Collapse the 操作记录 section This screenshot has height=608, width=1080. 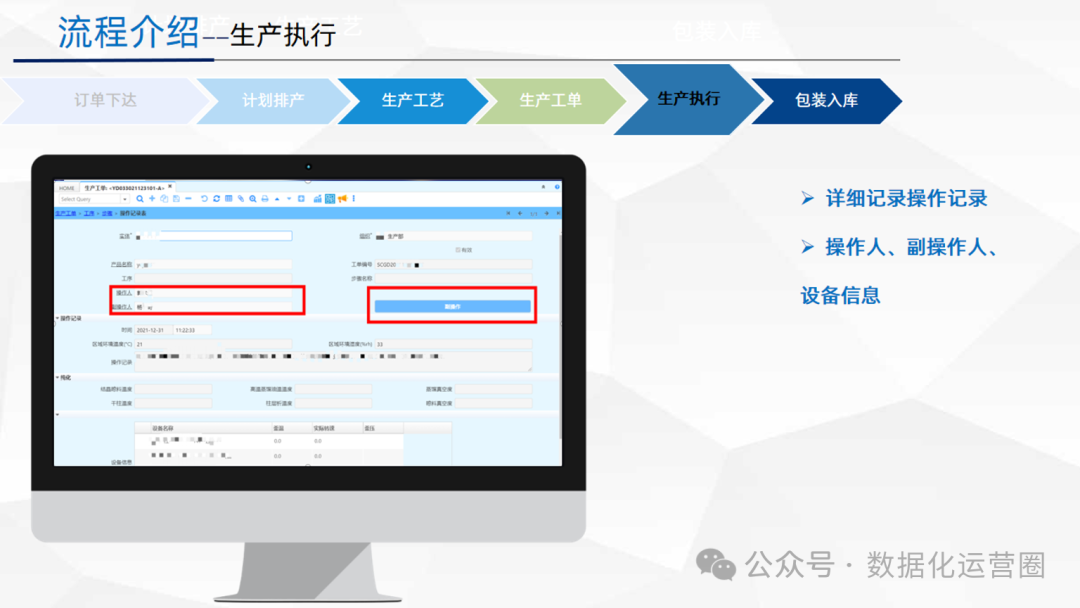(x=58, y=318)
